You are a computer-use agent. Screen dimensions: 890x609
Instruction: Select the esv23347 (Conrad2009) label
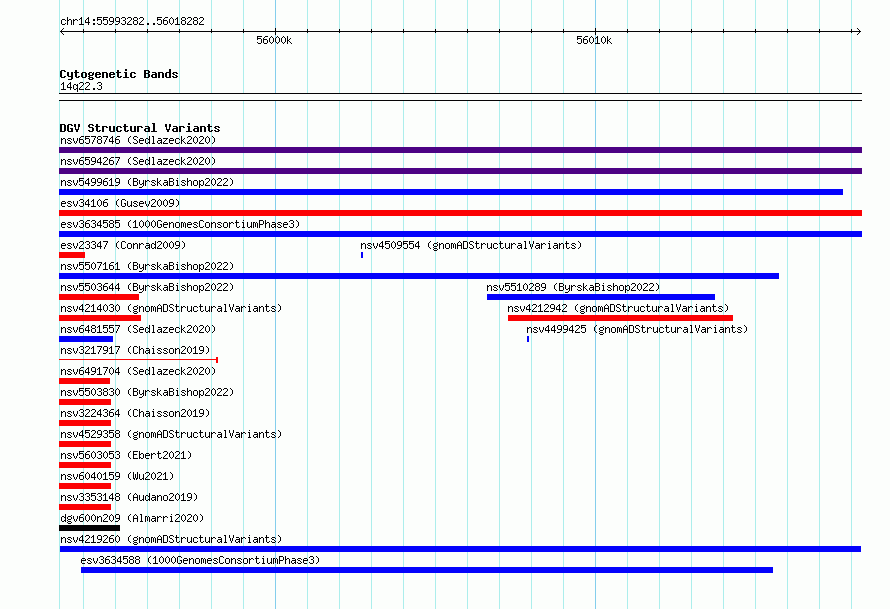(x=123, y=245)
